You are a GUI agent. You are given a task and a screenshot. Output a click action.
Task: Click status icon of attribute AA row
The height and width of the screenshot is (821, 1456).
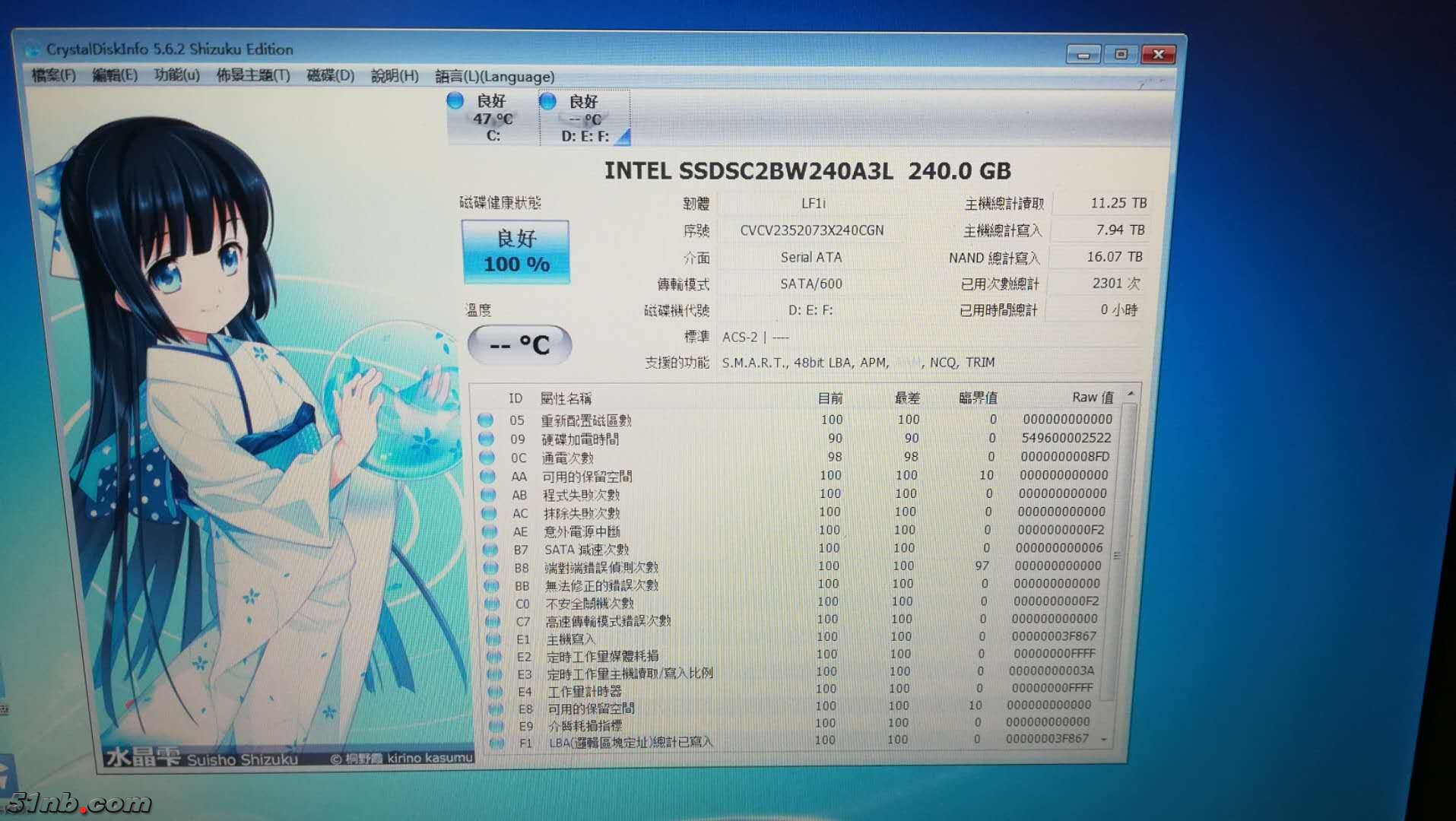(x=487, y=476)
